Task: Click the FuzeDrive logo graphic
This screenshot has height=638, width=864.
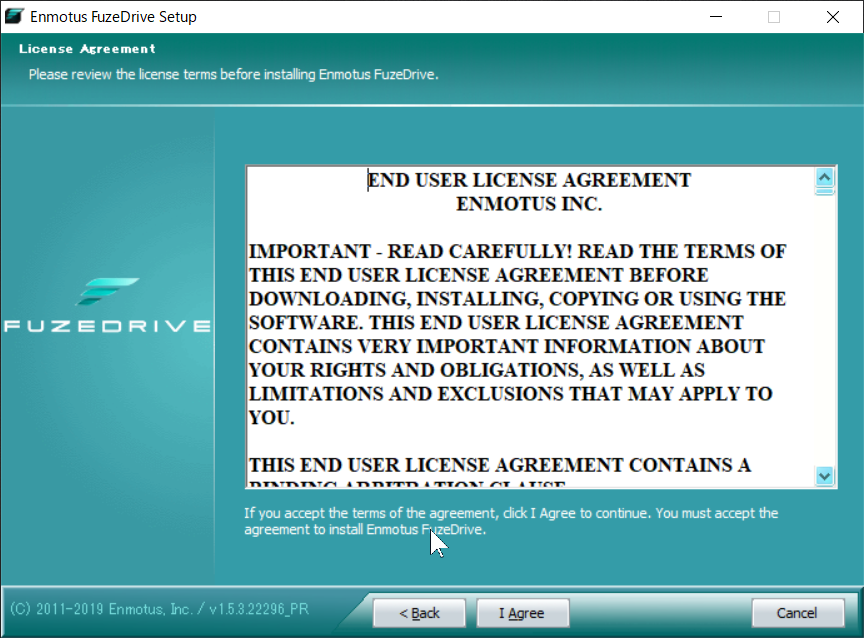Action: (107, 305)
